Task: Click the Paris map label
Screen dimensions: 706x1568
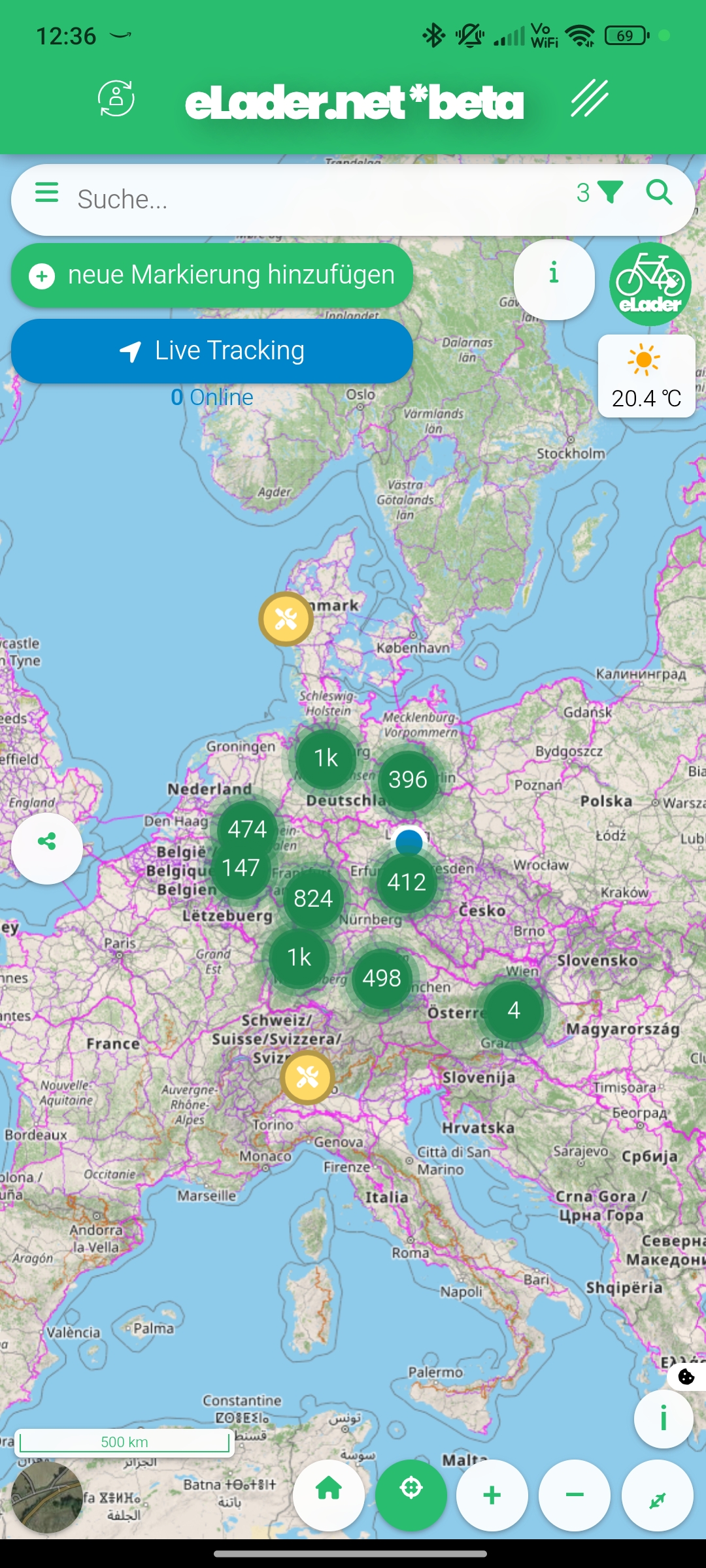Action: tap(120, 943)
